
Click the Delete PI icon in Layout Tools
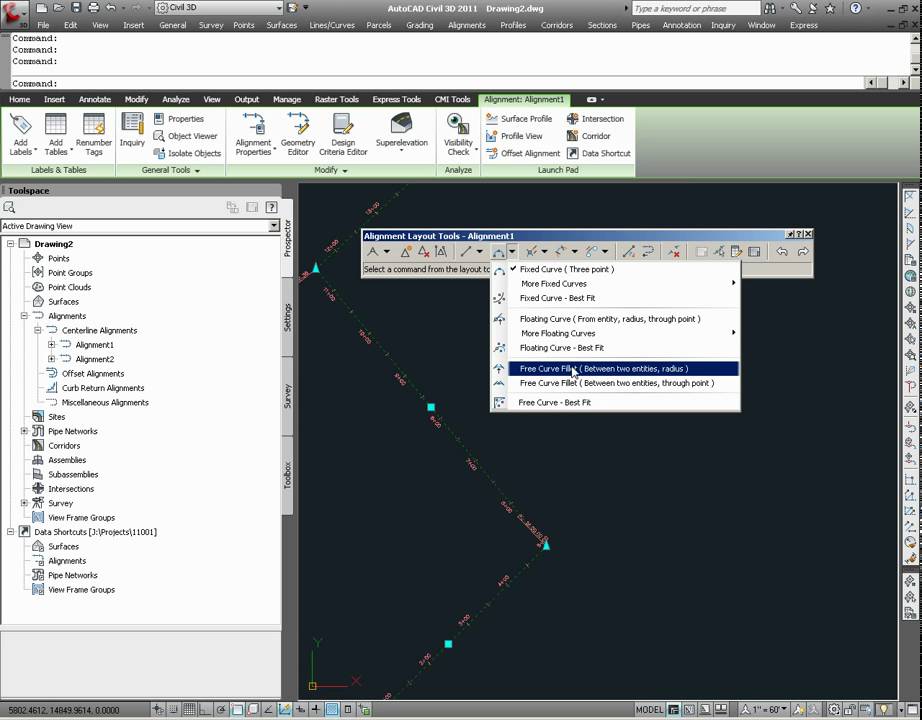coord(423,252)
